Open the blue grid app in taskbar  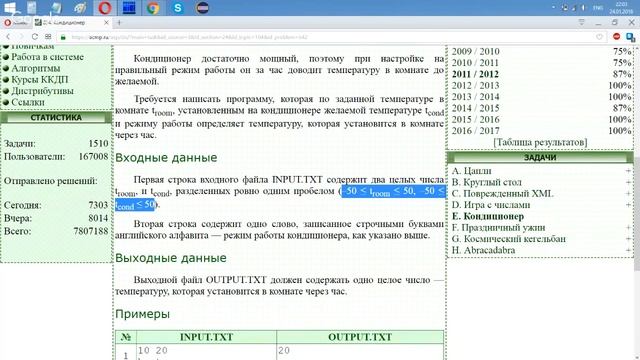coord(129,8)
